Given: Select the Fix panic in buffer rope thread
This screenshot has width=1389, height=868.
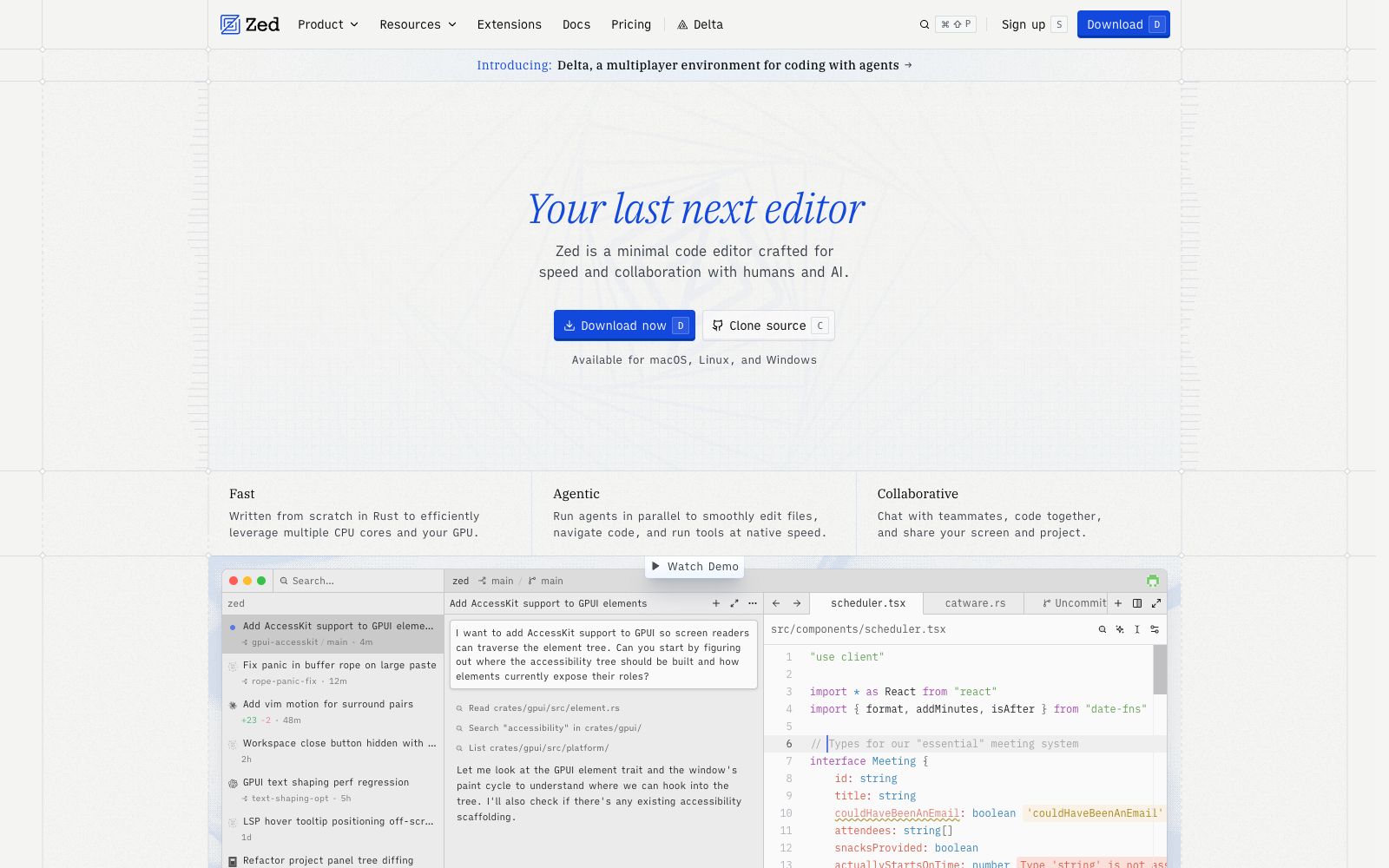Looking at the screenshot, I should (x=333, y=673).
